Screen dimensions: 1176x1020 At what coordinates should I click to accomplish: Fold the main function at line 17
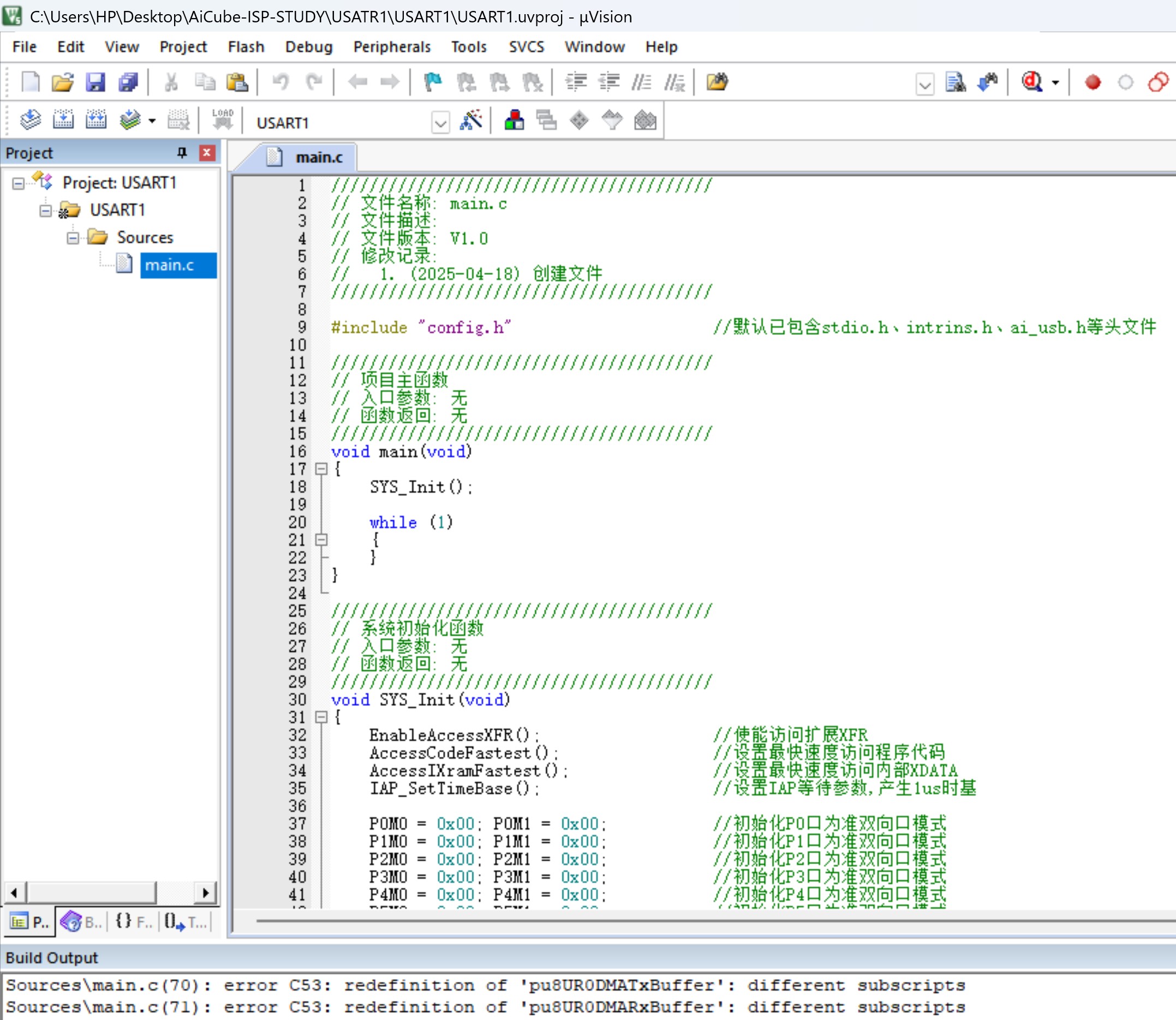coord(321,469)
